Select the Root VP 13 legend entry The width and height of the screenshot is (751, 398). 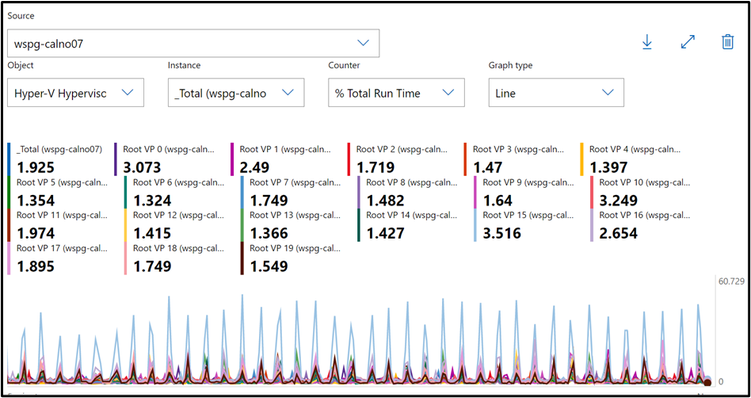[x=291, y=225]
